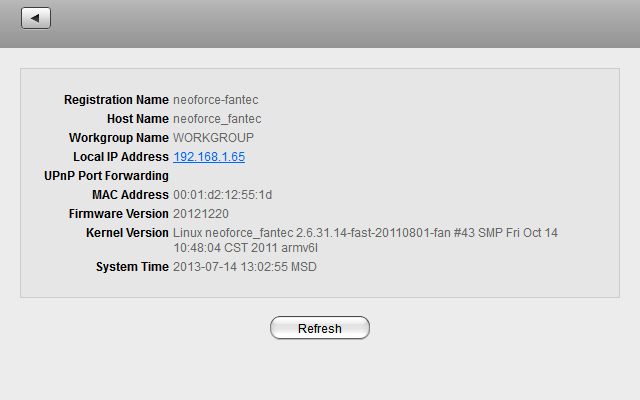Select the firmware version 20121220
640x400 pixels.
click(x=200, y=214)
